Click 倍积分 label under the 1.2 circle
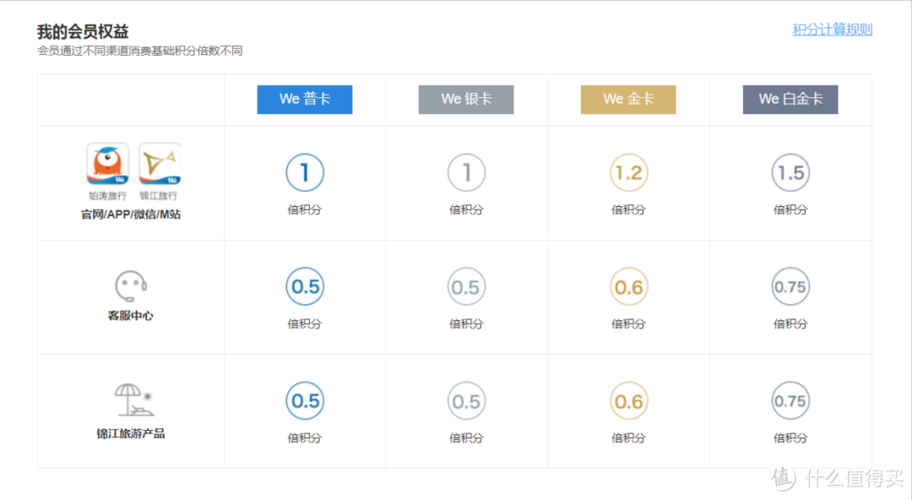 tap(628, 210)
